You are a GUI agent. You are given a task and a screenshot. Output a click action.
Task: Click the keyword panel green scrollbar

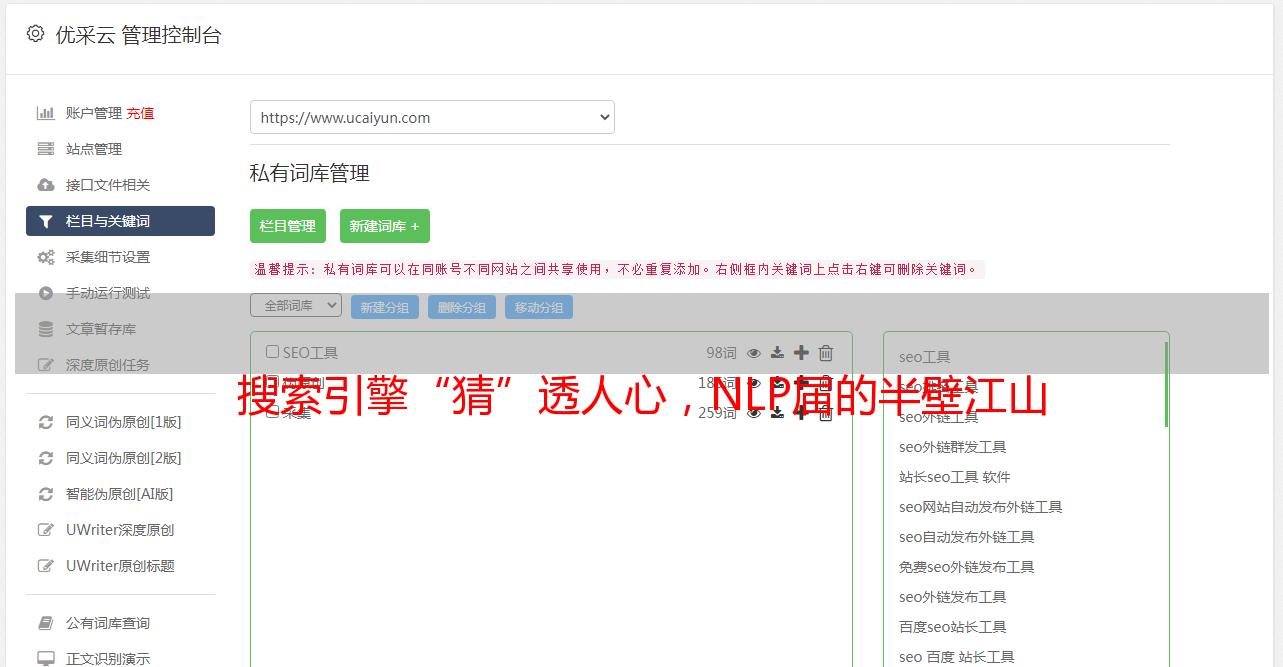tap(1166, 385)
